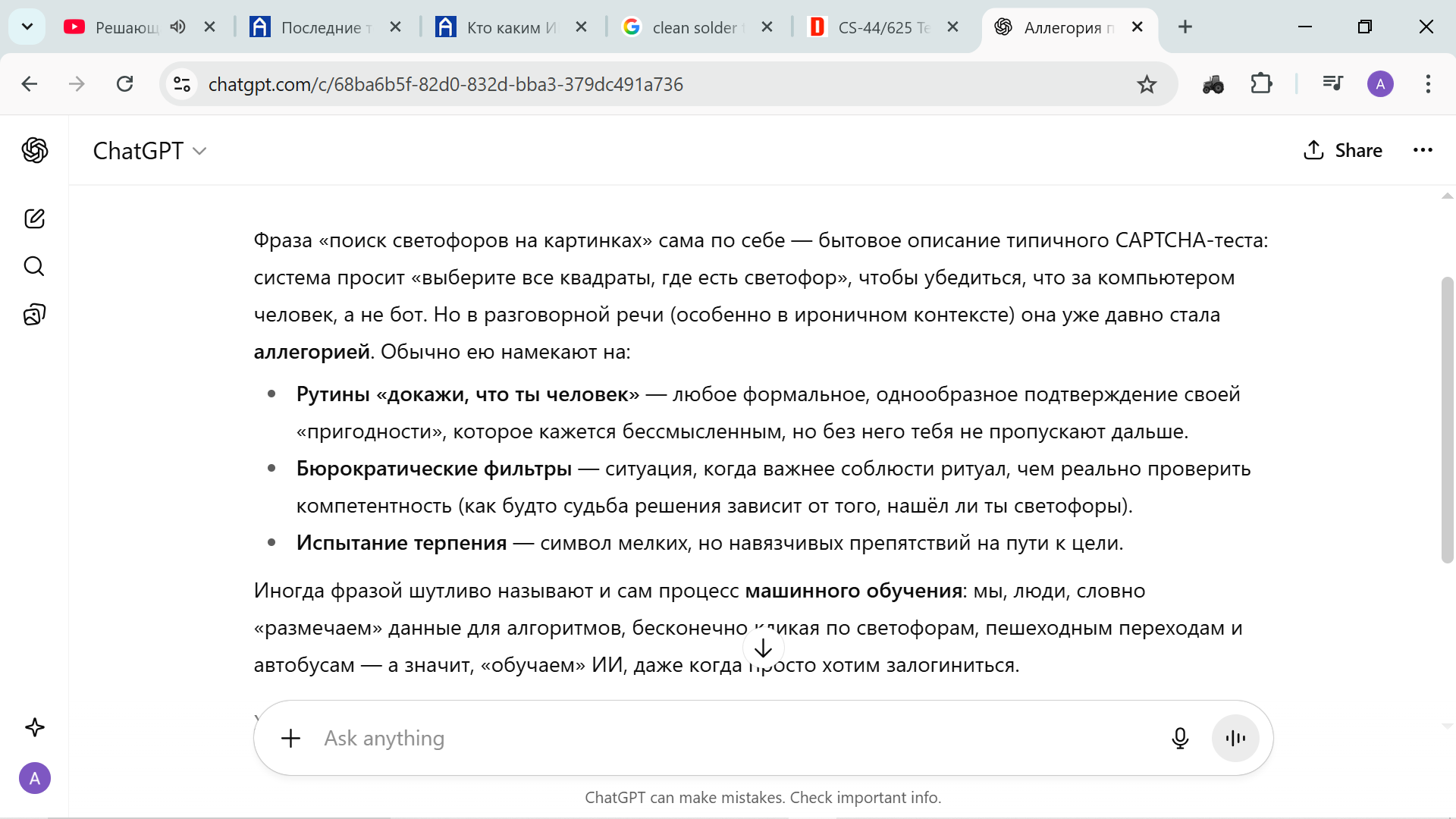
Task: Start dictation with the microphone icon
Action: (x=1180, y=738)
